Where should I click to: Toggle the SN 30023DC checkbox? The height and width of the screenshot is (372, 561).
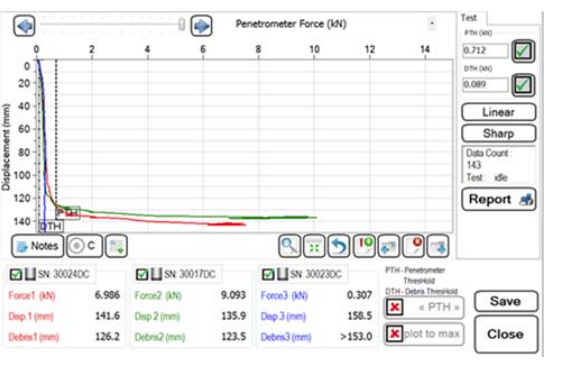(268, 275)
